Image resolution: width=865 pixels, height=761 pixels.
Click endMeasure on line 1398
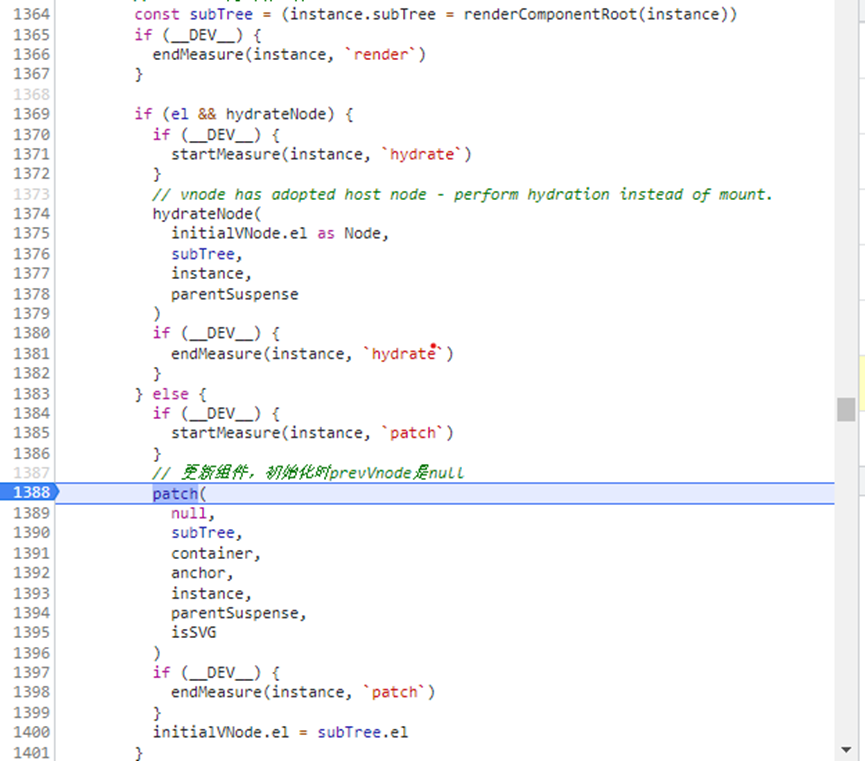tap(216, 692)
